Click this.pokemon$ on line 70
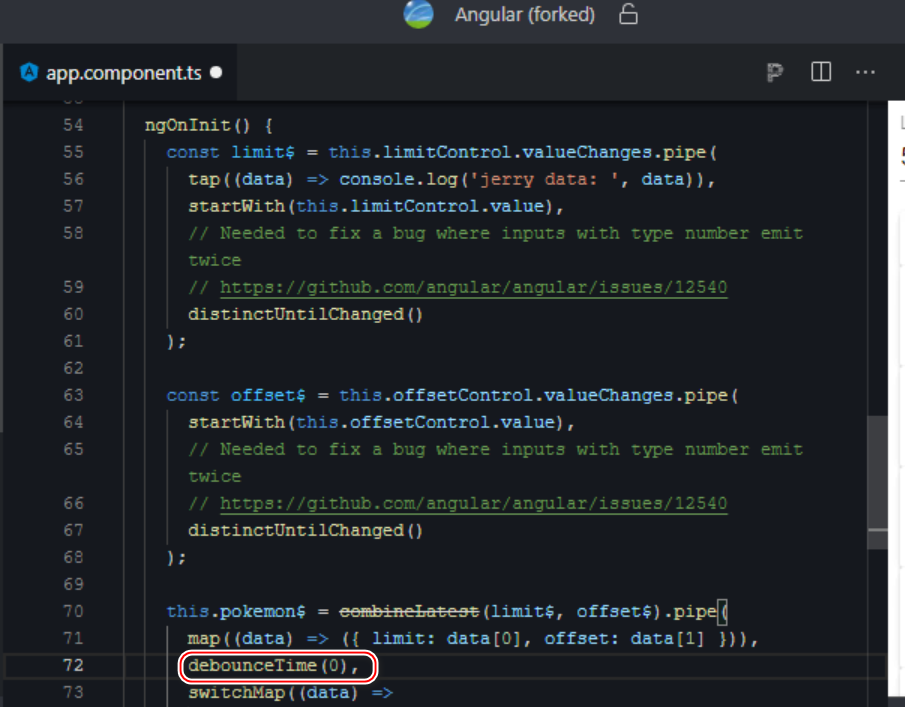The image size is (905, 707). (235, 611)
